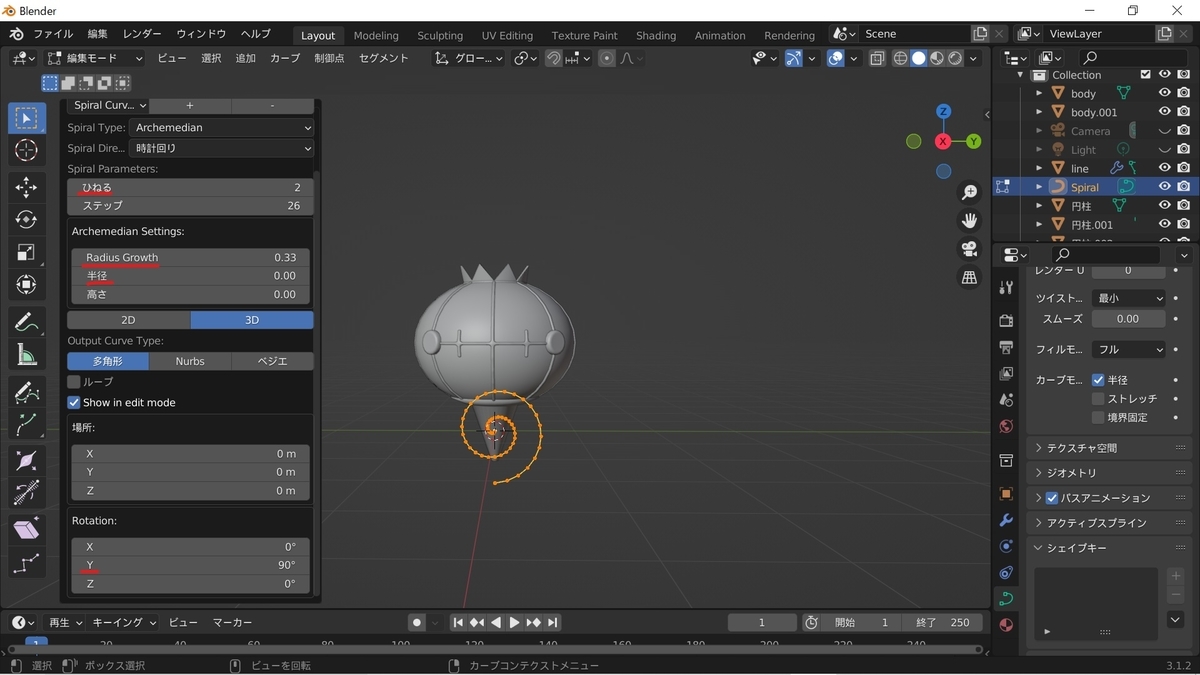Click the viewport zoom magnifier icon

[x=969, y=192]
